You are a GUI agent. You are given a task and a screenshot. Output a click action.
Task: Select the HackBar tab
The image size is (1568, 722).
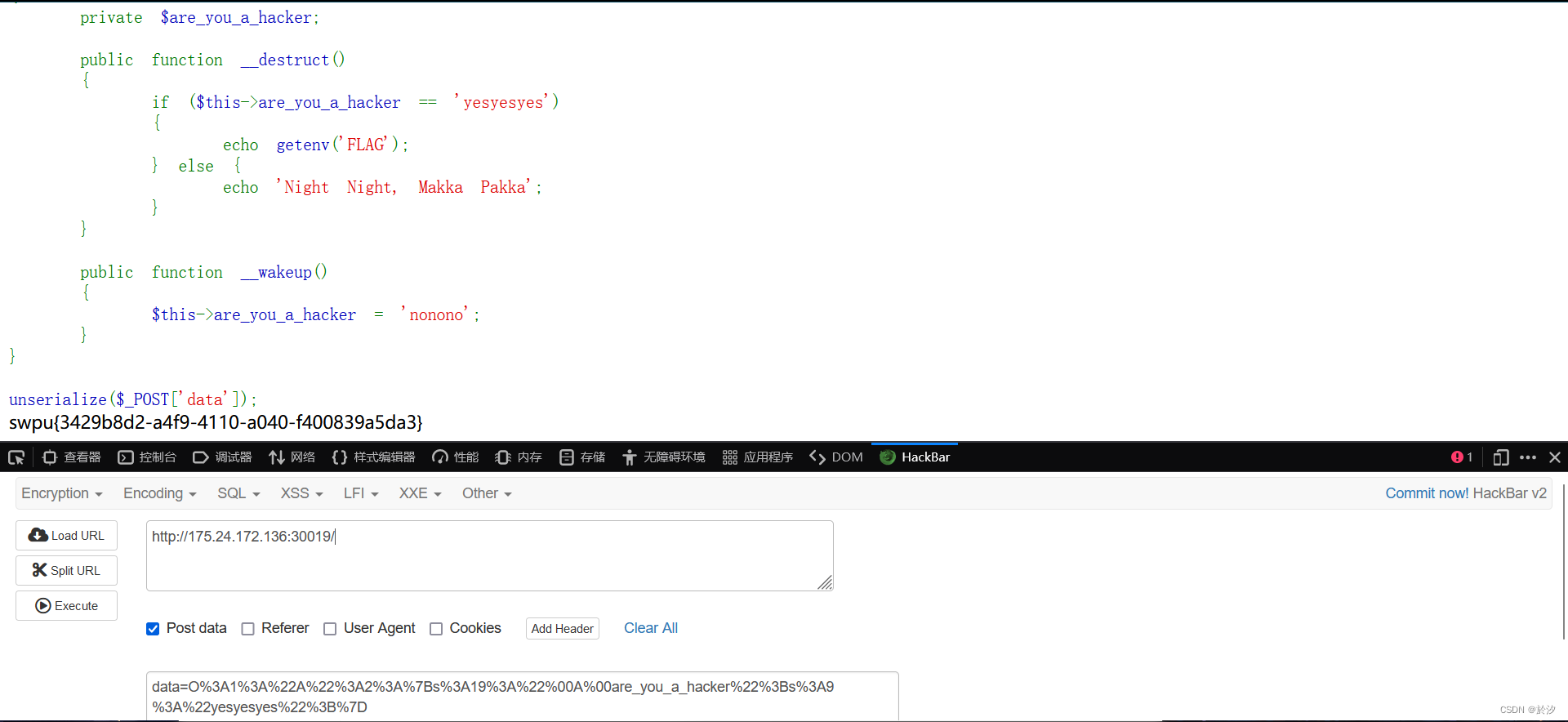[x=915, y=457]
